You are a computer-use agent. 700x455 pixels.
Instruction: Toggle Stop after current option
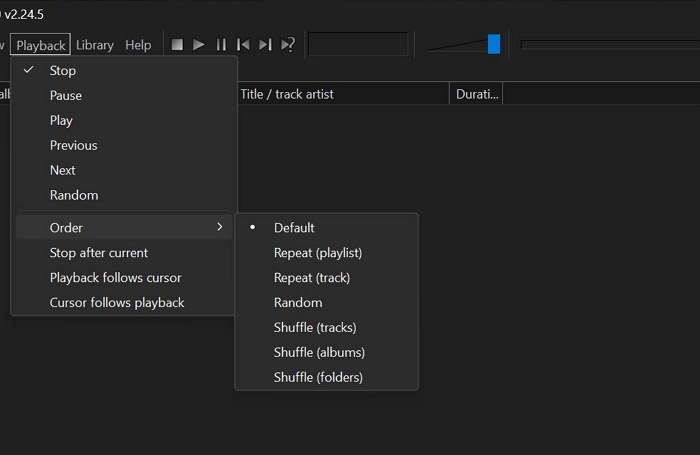[99, 253]
